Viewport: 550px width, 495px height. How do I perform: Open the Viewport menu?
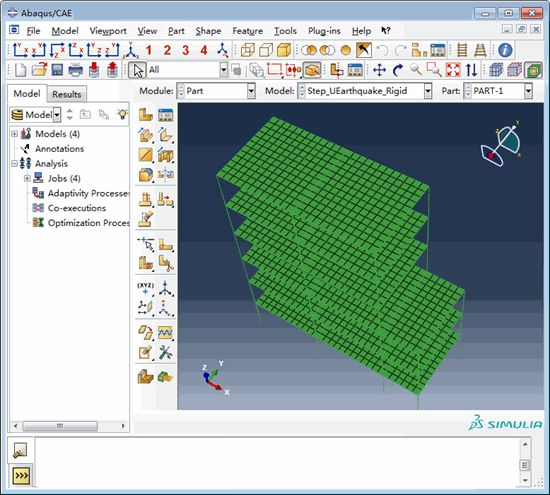[x=108, y=31]
